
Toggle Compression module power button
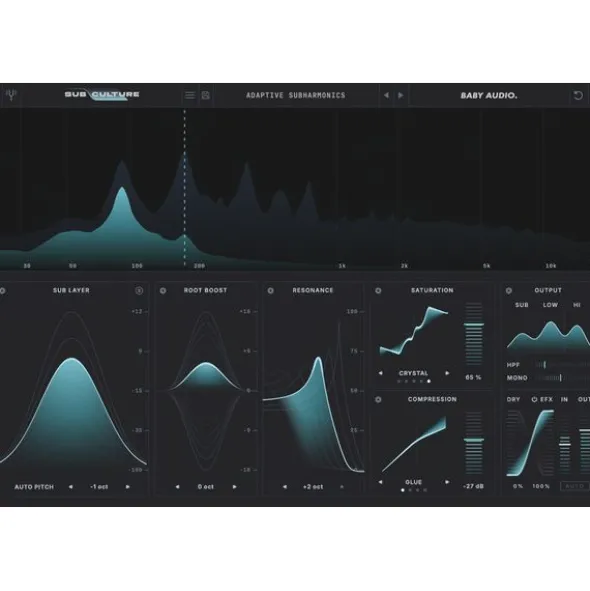click(x=378, y=400)
